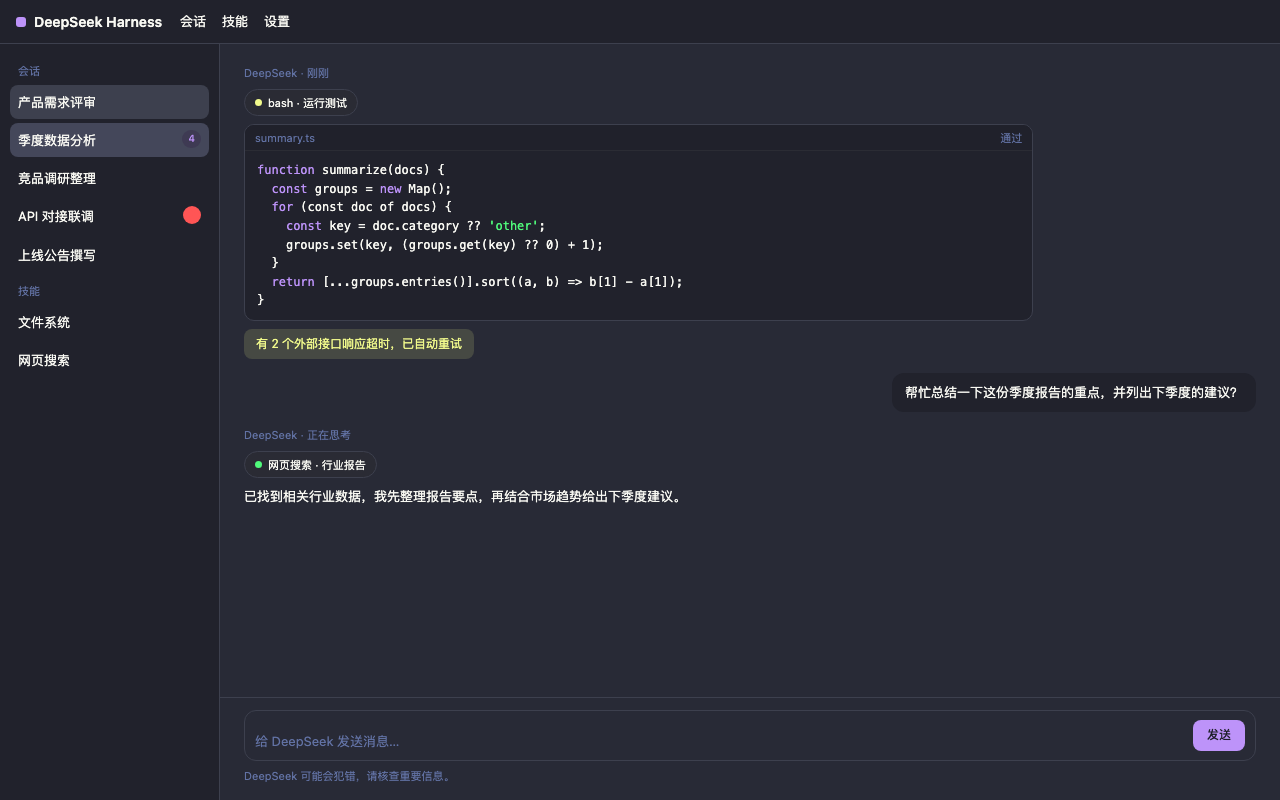Click the warning 有 2 个外部接口响应超时
1280x800 pixels.
pyautogui.click(x=359, y=344)
